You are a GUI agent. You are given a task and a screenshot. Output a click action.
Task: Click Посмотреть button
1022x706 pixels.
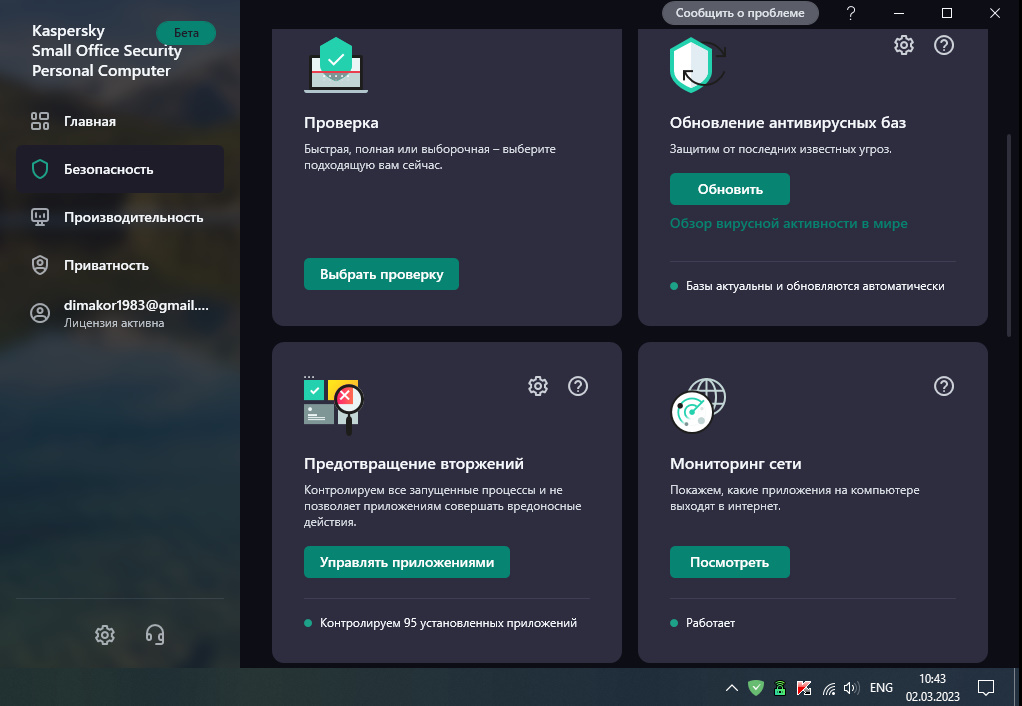pos(729,562)
